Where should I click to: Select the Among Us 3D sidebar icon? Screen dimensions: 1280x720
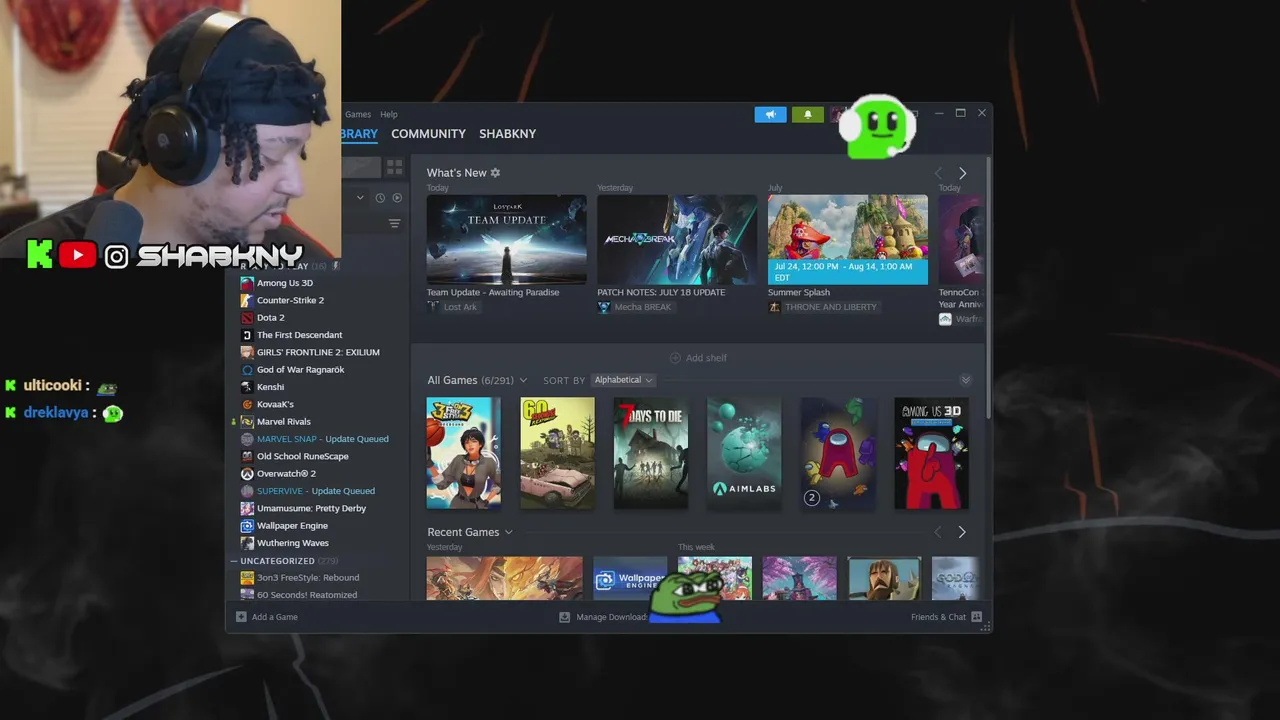(247, 283)
